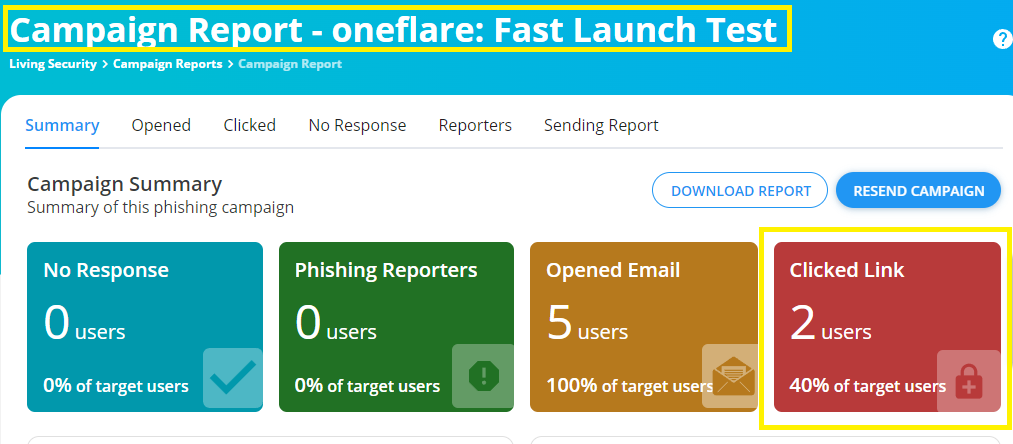1013x444 pixels.
Task: Click '40% of target users' text
Action: pyautogui.click(x=868, y=386)
